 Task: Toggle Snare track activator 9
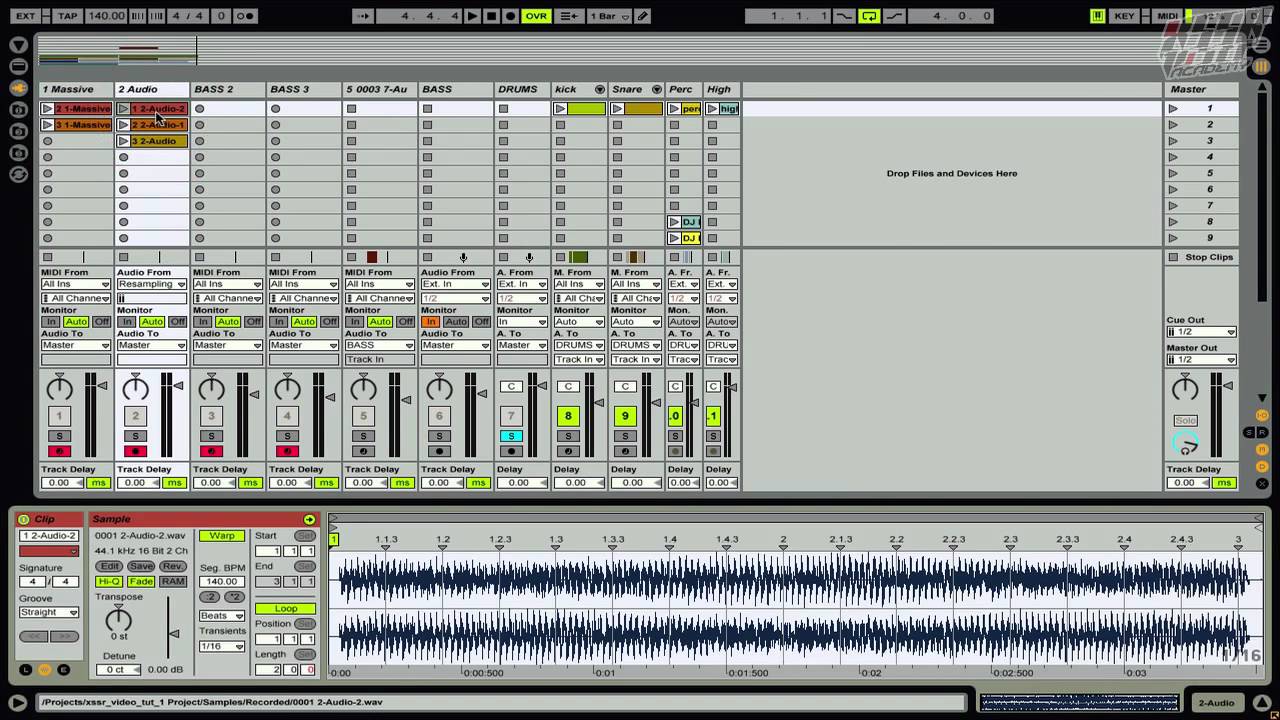coord(625,416)
